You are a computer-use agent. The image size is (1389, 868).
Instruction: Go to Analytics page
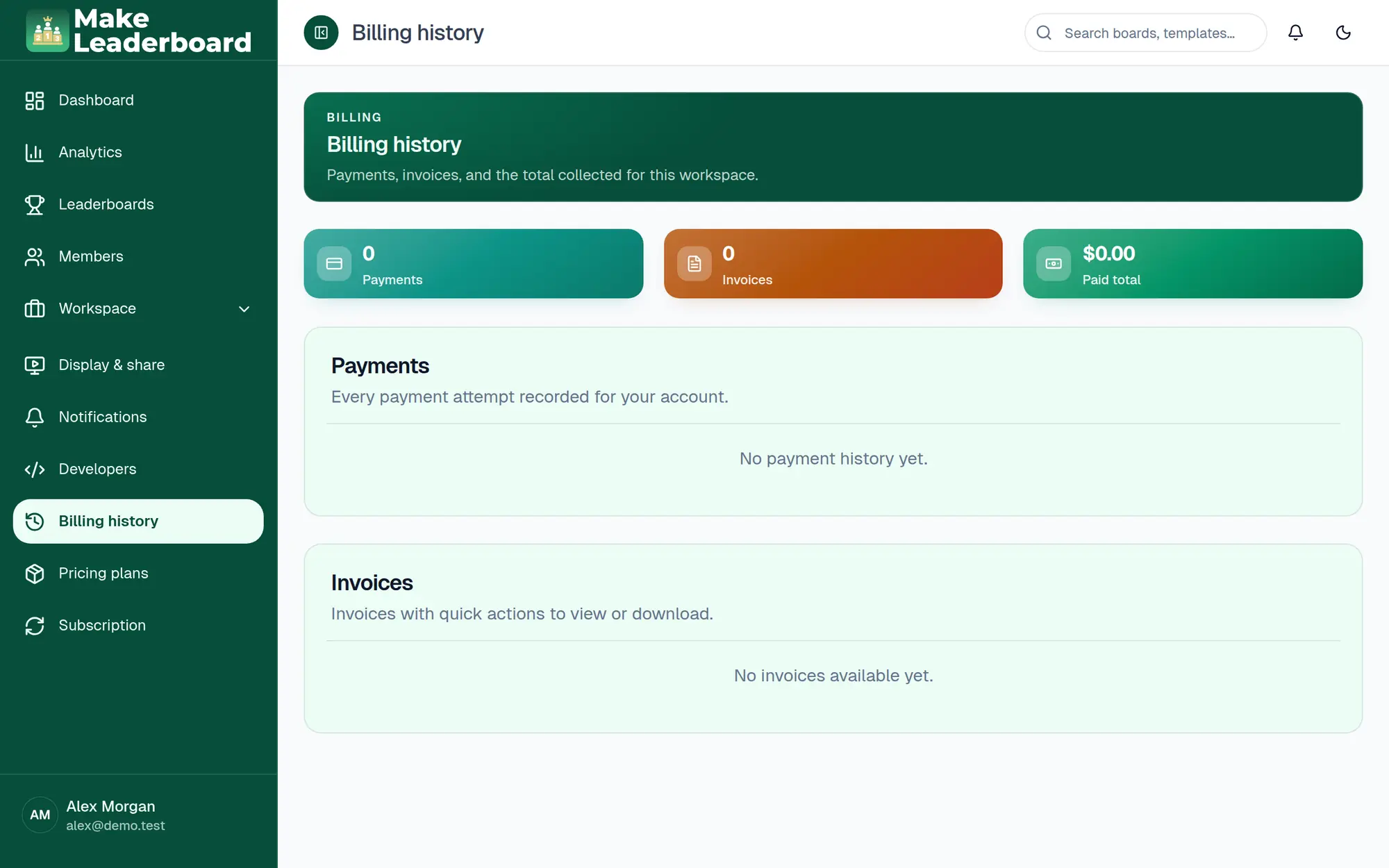[x=138, y=153]
